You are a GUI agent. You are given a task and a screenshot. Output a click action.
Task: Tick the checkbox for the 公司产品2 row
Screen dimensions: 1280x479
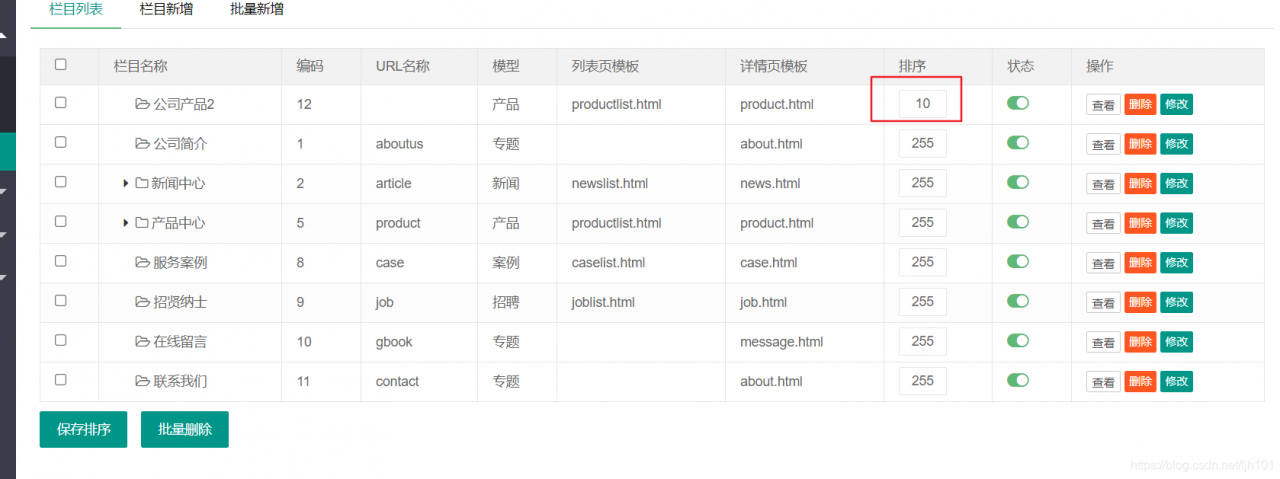click(x=60, y=102)
